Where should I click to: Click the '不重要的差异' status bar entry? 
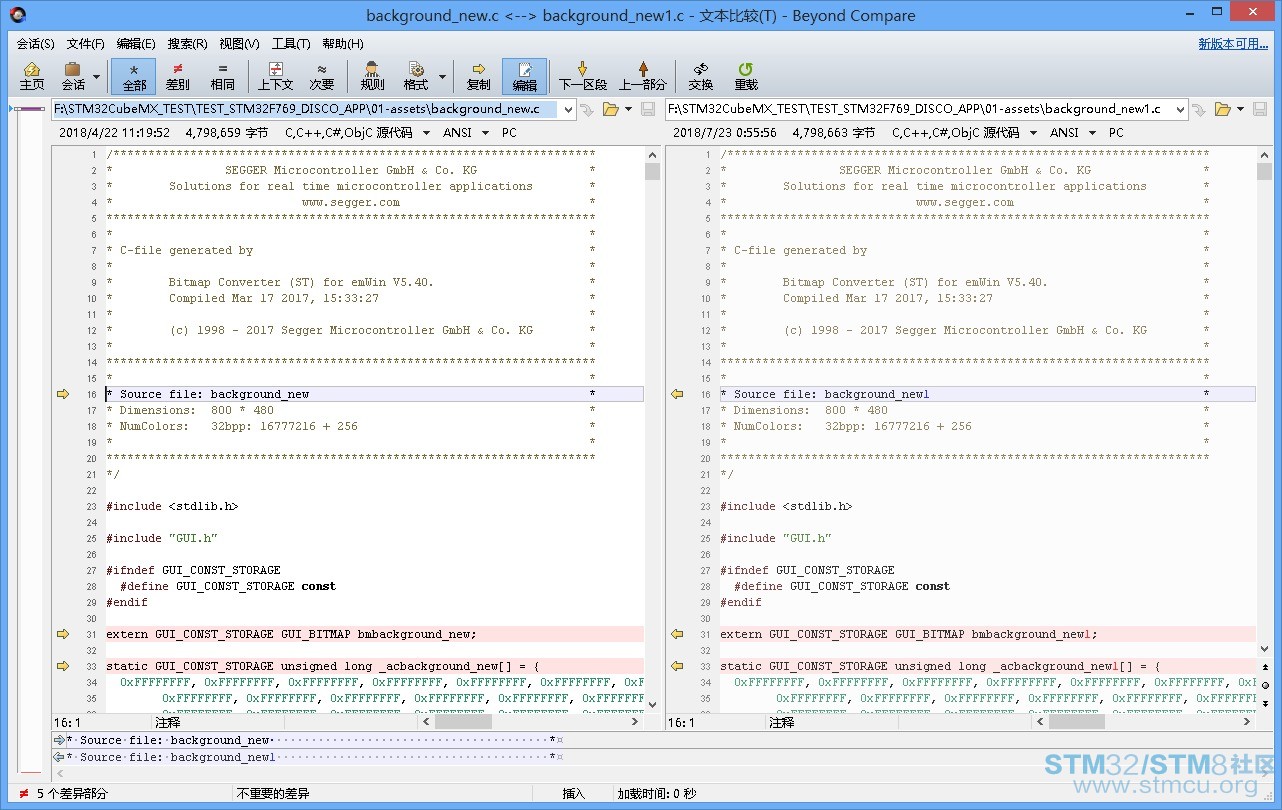click(x=273, y=794)
